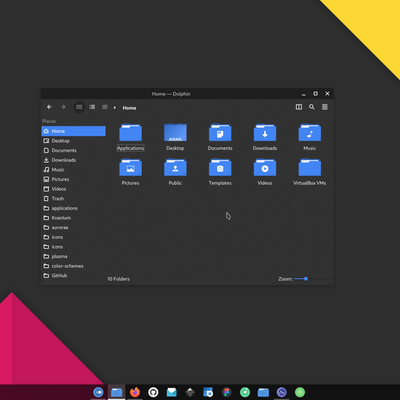400x400 pixels.
Task: Open the search tool in Dolphin
Action: [312, 107]
